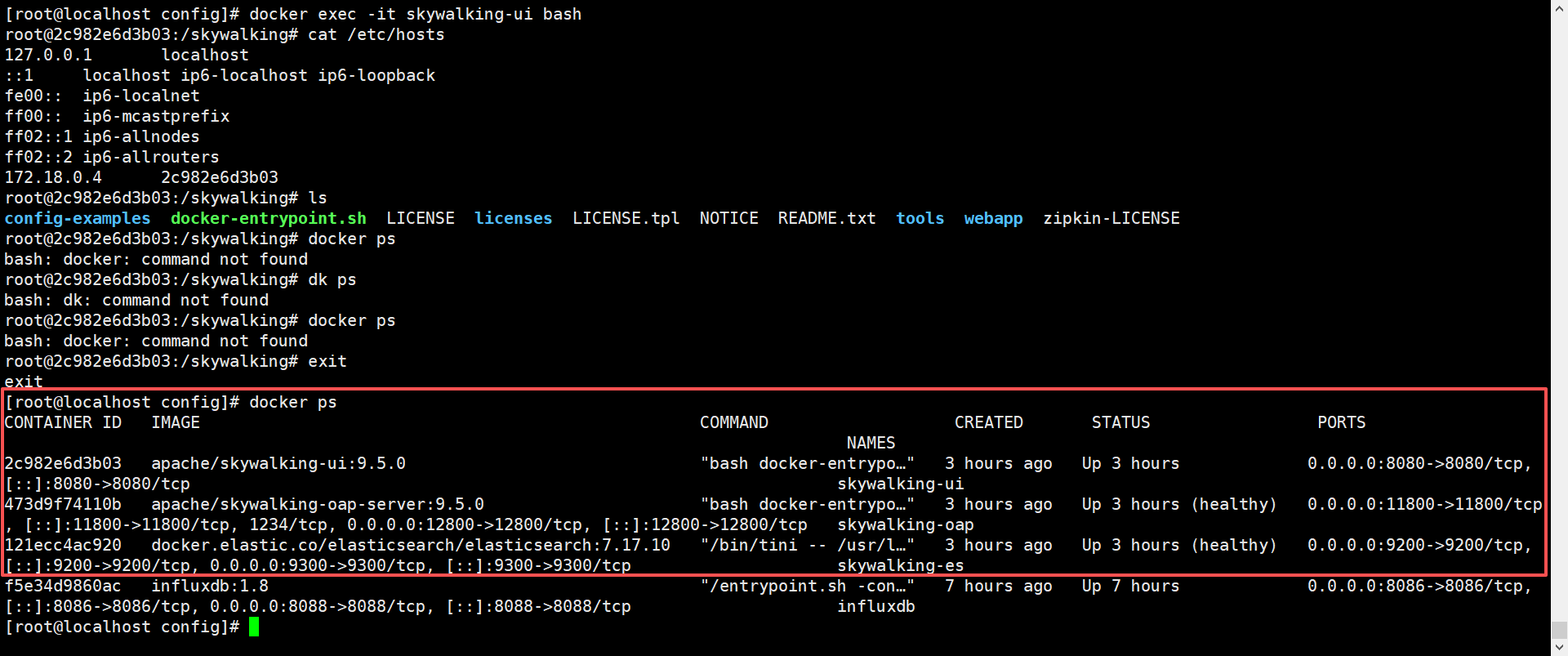
Task: Click the 'IMAGE' column header
Action: [176, 422]
